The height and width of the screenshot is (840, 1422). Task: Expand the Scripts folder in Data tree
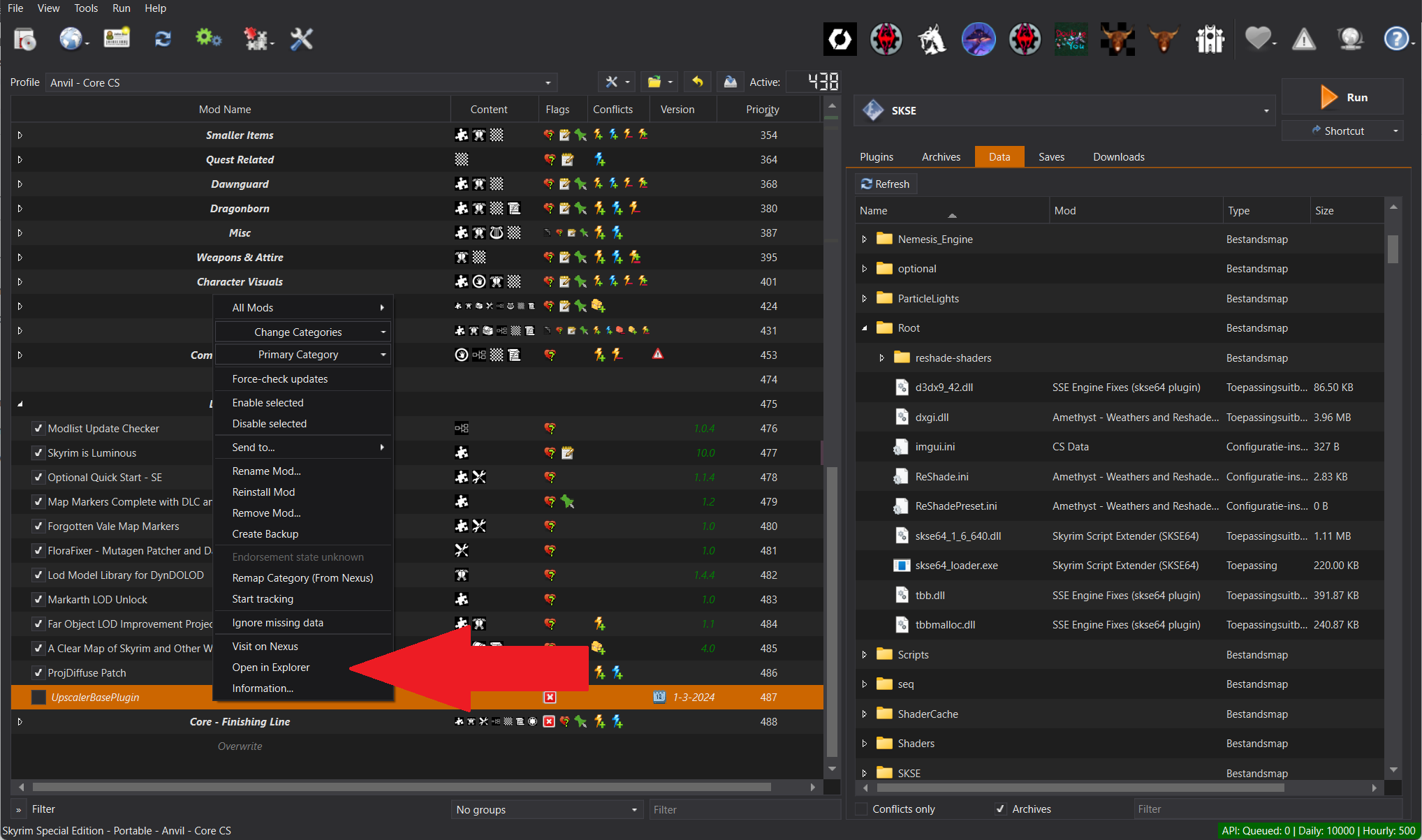click(865, 654)
